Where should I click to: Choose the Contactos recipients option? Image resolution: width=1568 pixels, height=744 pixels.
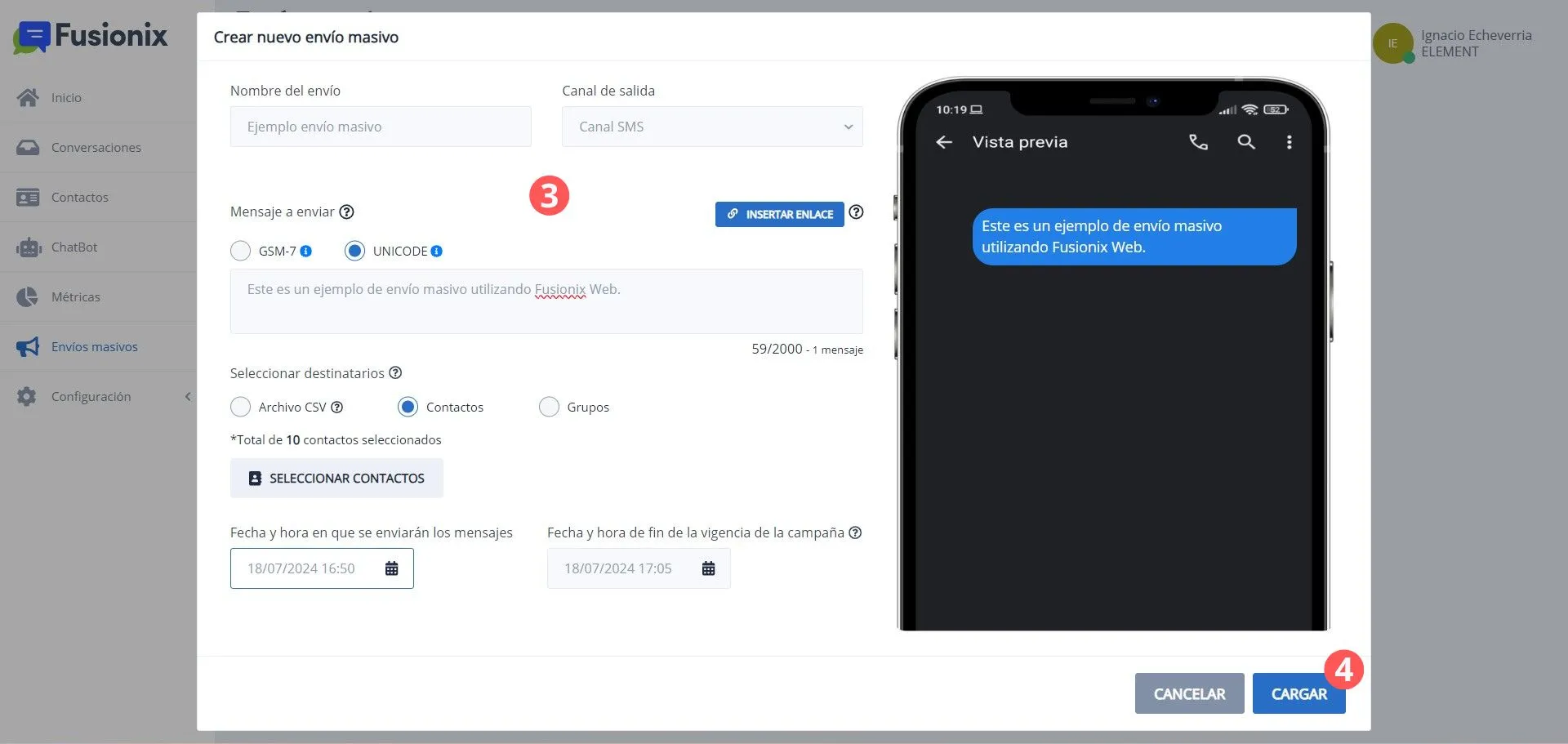pyautogui.click(x=408, y=407)
